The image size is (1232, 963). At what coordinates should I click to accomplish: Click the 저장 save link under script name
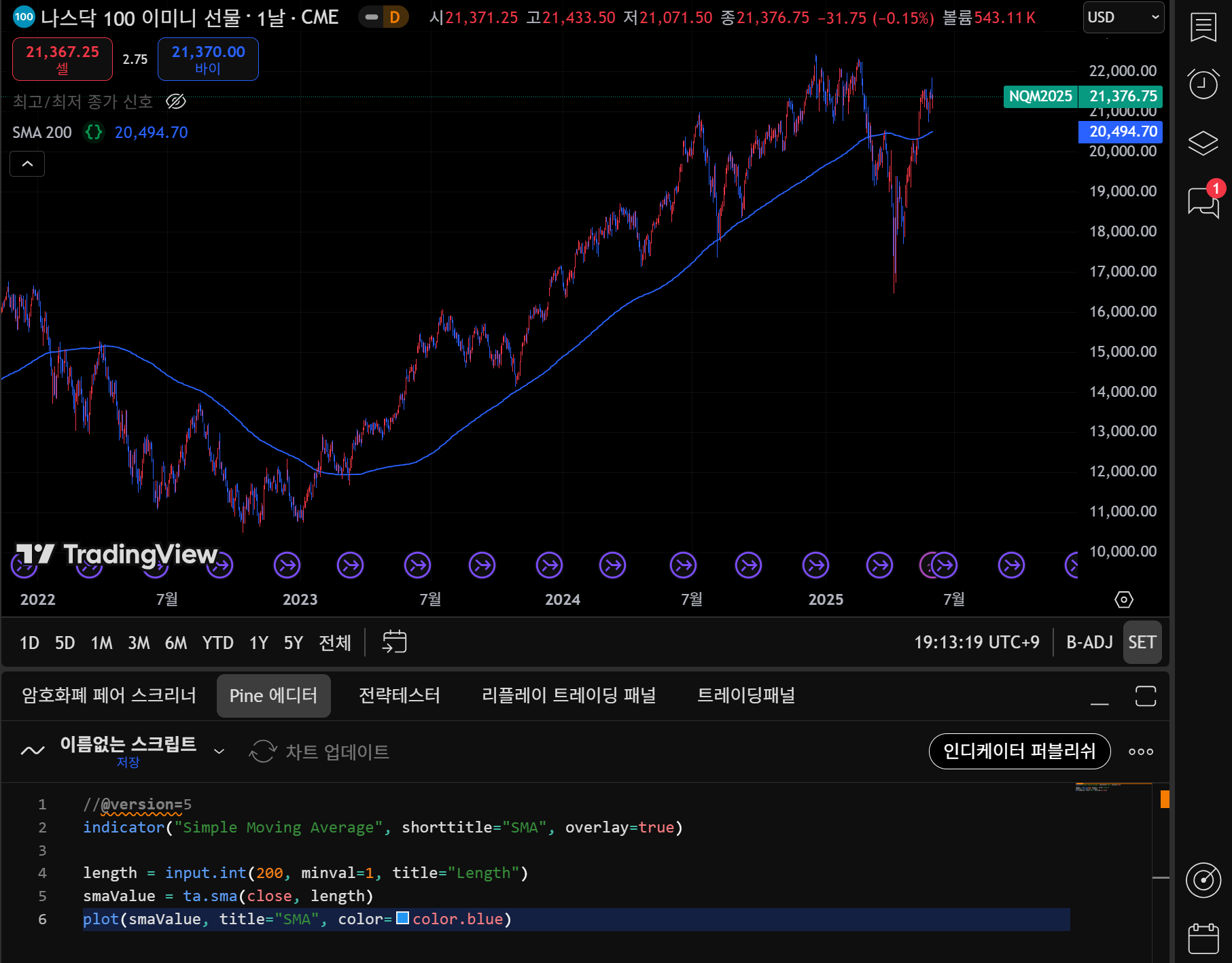(x=128, y=763)
